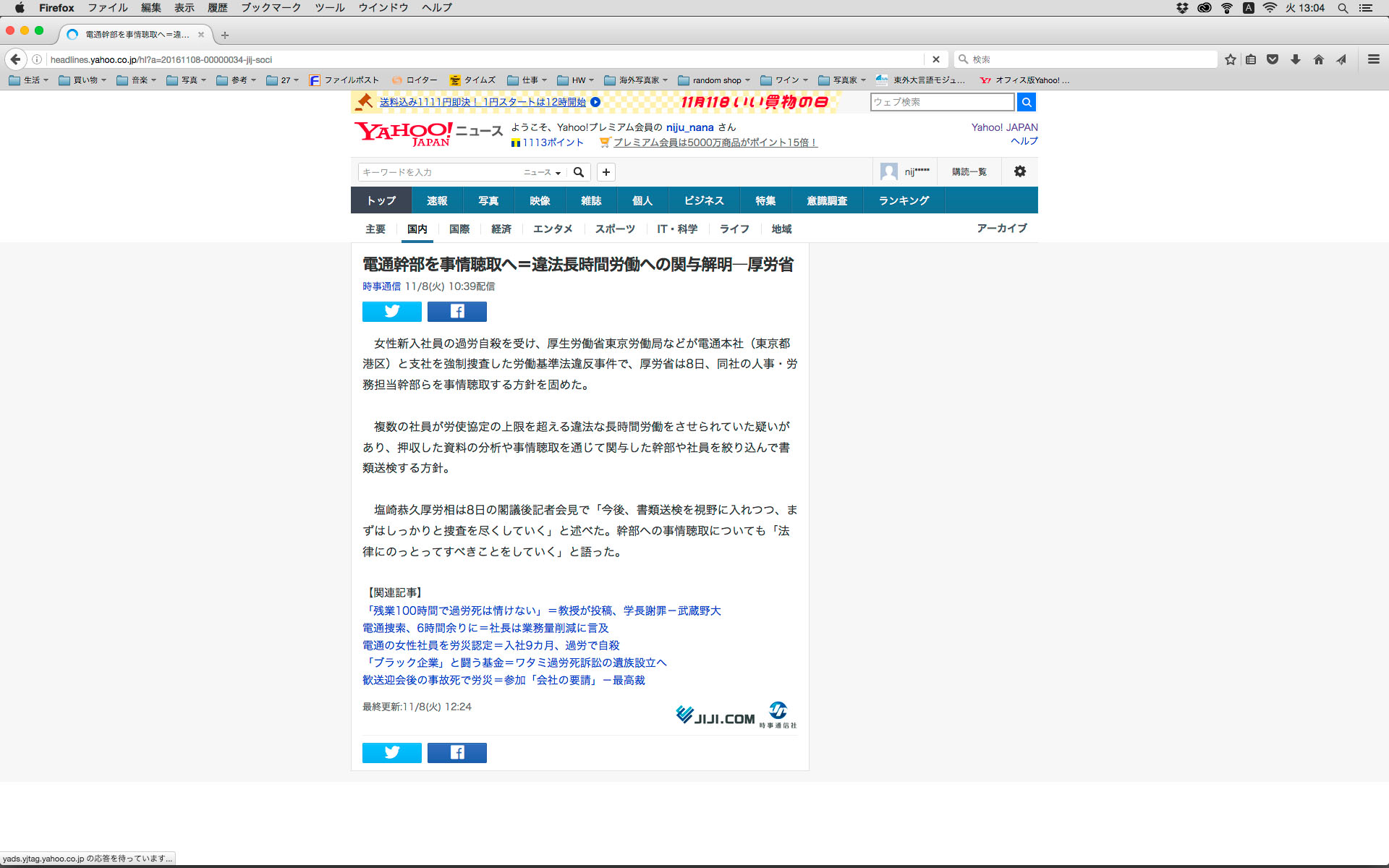Click the bottom Facebook share button
This screenshot has width=1389, height=868.
tap(456, 753)
